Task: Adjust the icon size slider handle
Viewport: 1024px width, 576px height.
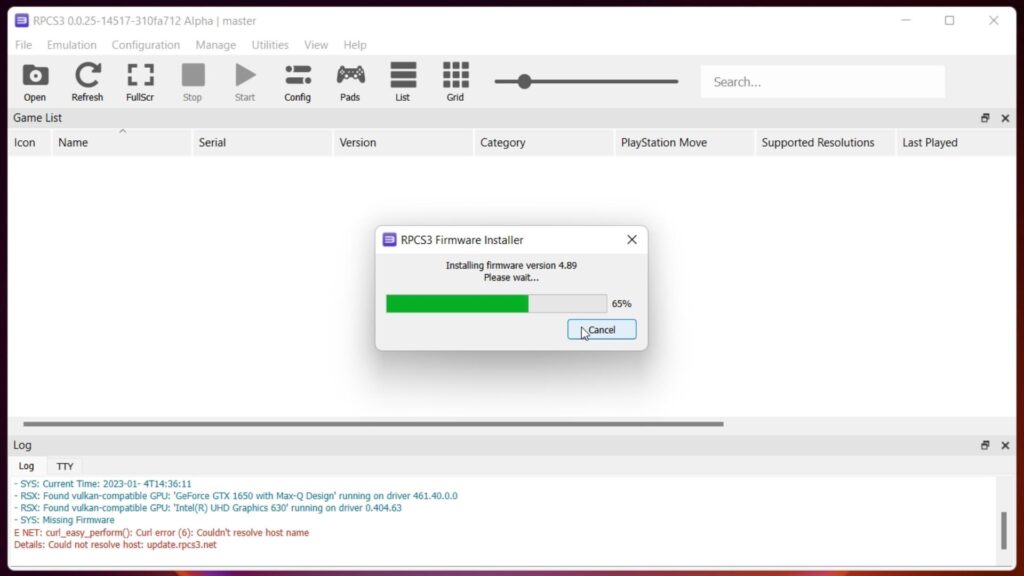Action: pyautogui.click(x=524, y=82)
